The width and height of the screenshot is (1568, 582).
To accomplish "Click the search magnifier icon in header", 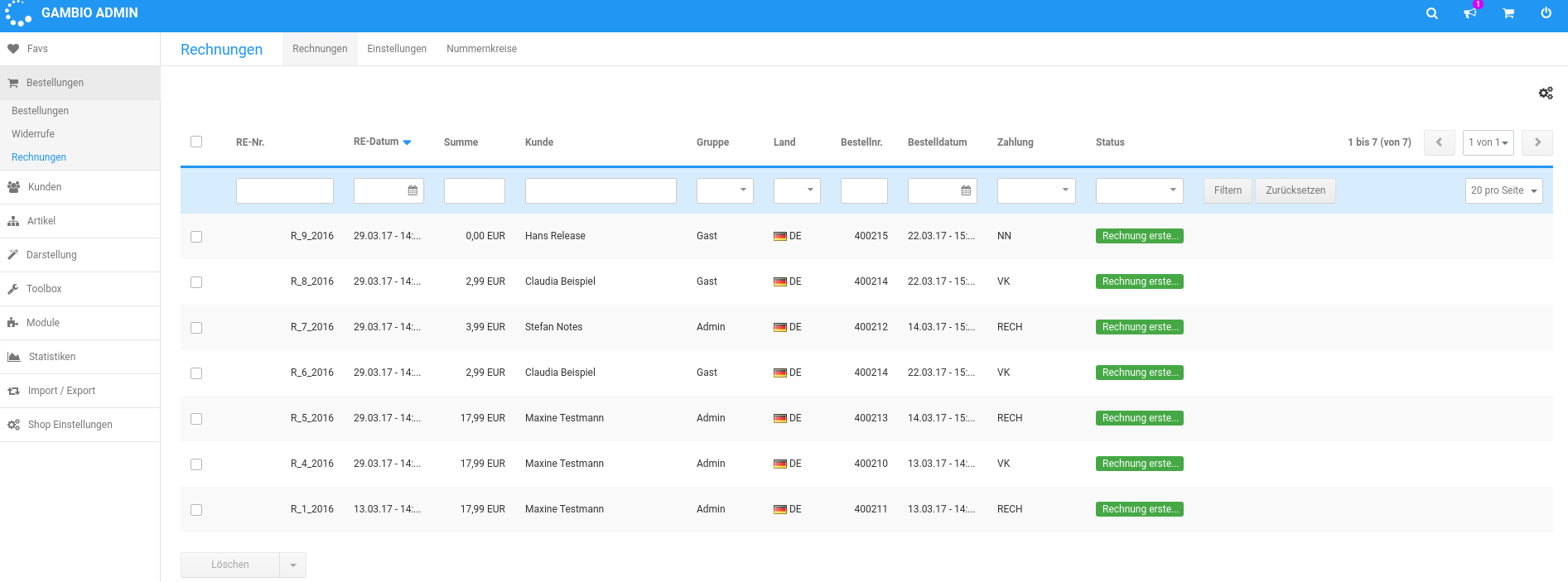I will pos(1431,13).
